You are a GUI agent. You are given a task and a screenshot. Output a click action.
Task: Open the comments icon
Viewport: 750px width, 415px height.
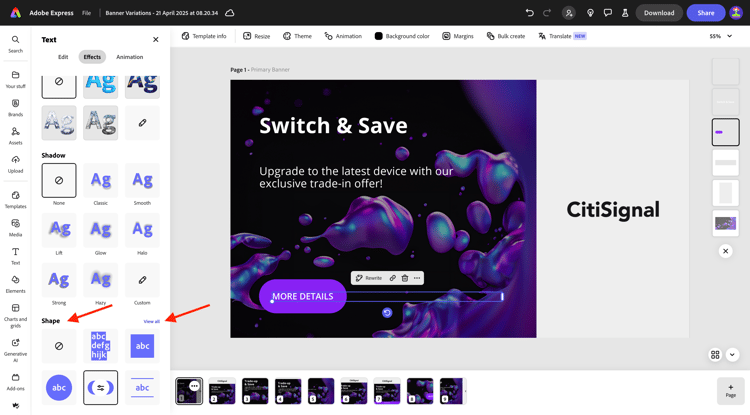[607, 13]
